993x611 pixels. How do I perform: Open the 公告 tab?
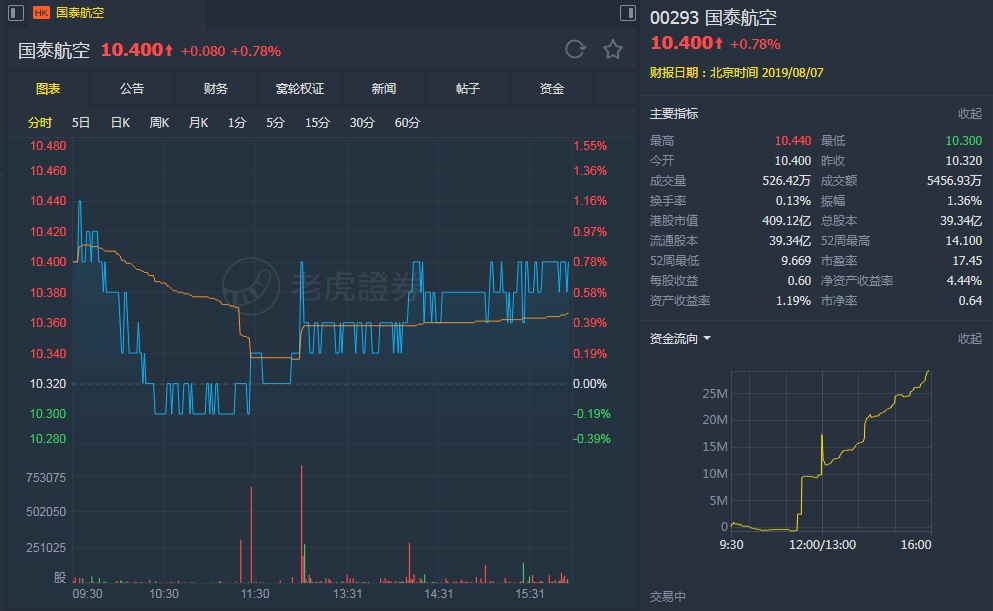coord(132,89)
